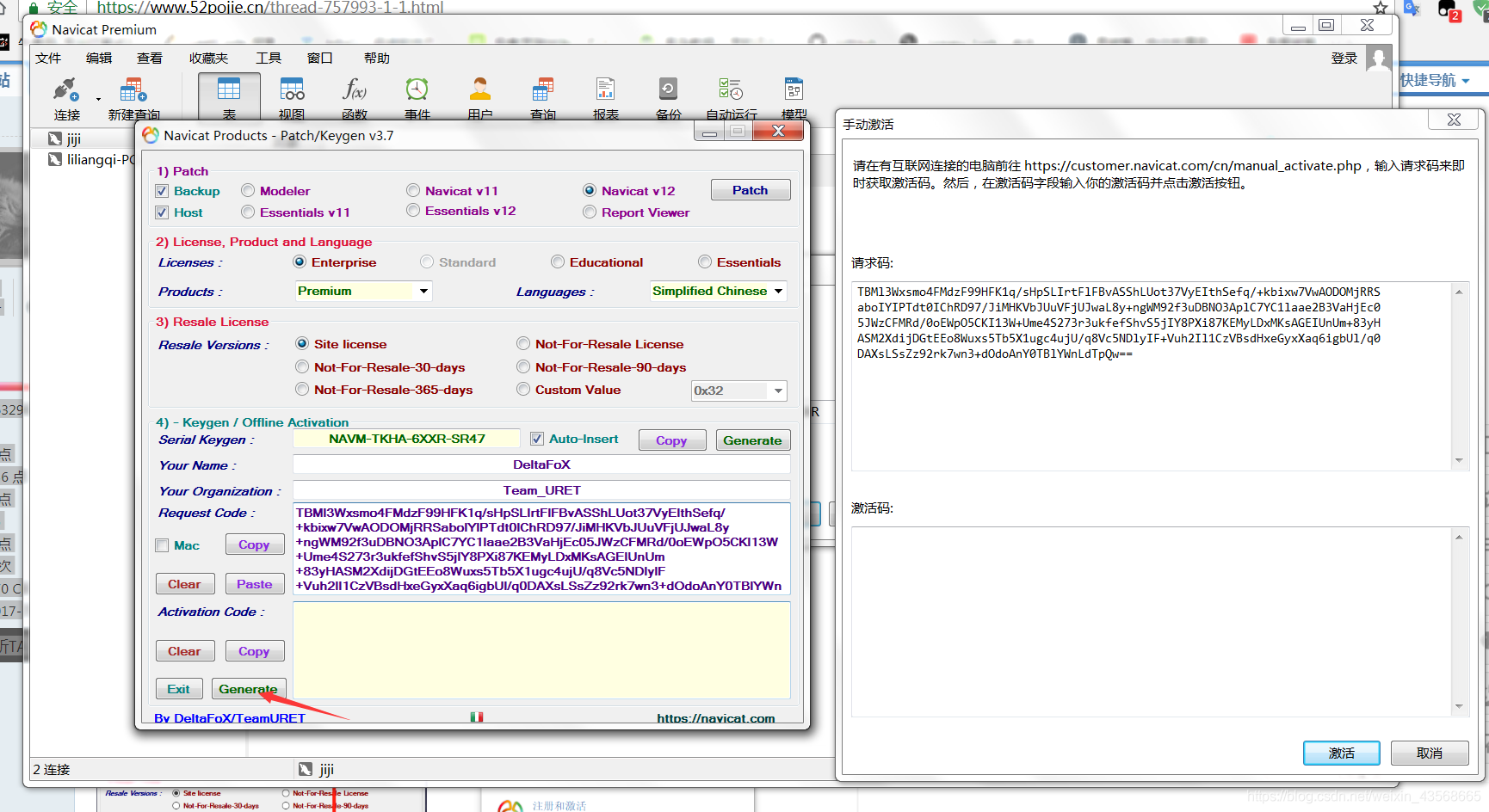Image resolution: width=1489 pixels, height=812 pixels.
Task: Click the jiji icon in status bar
Action: tap(306, 769)
